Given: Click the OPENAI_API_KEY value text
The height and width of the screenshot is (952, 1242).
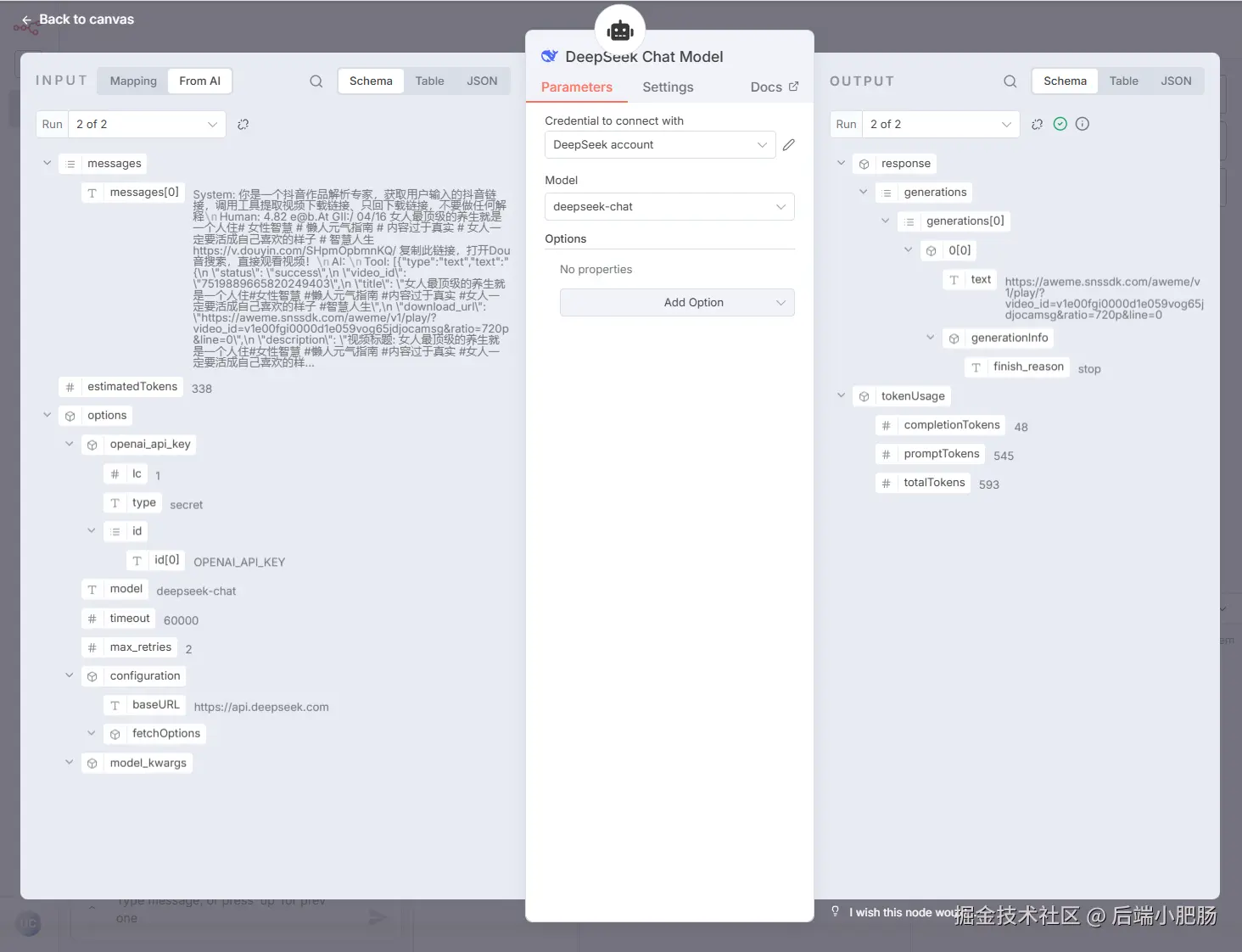Looking at the screenshot, I should (239, 563).
